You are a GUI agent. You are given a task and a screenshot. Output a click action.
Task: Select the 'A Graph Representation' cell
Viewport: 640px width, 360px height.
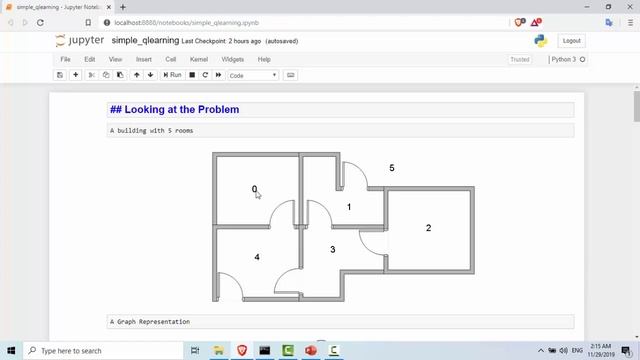coord(340,322)
